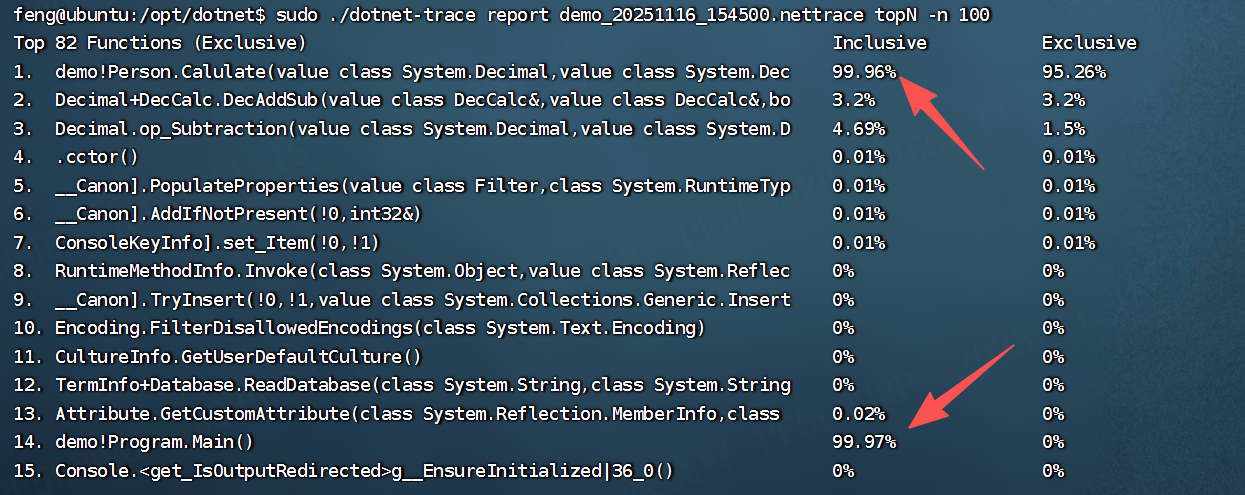Click the Decimal.op_Subtraction function line

[x=422, y=128]
